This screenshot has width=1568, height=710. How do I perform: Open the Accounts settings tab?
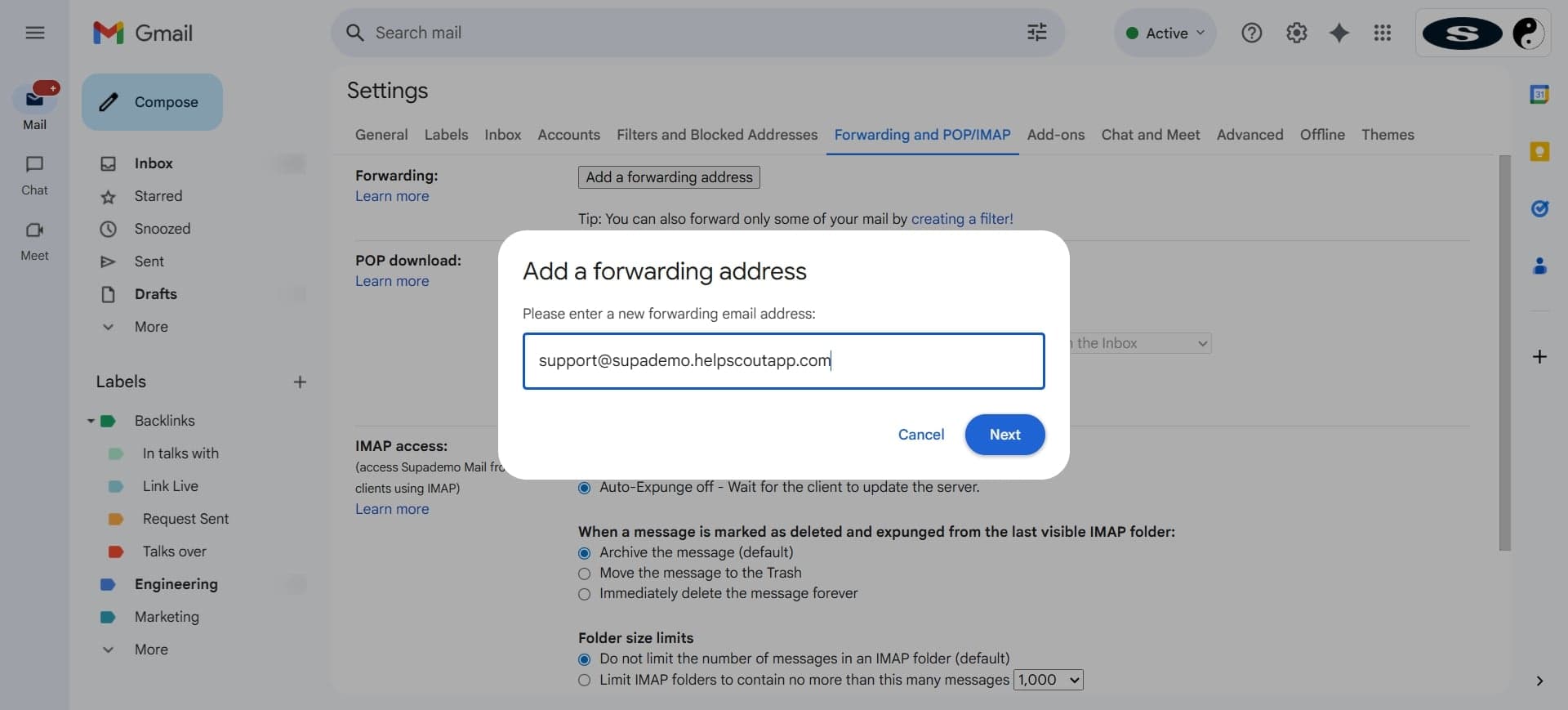[568, 135]
